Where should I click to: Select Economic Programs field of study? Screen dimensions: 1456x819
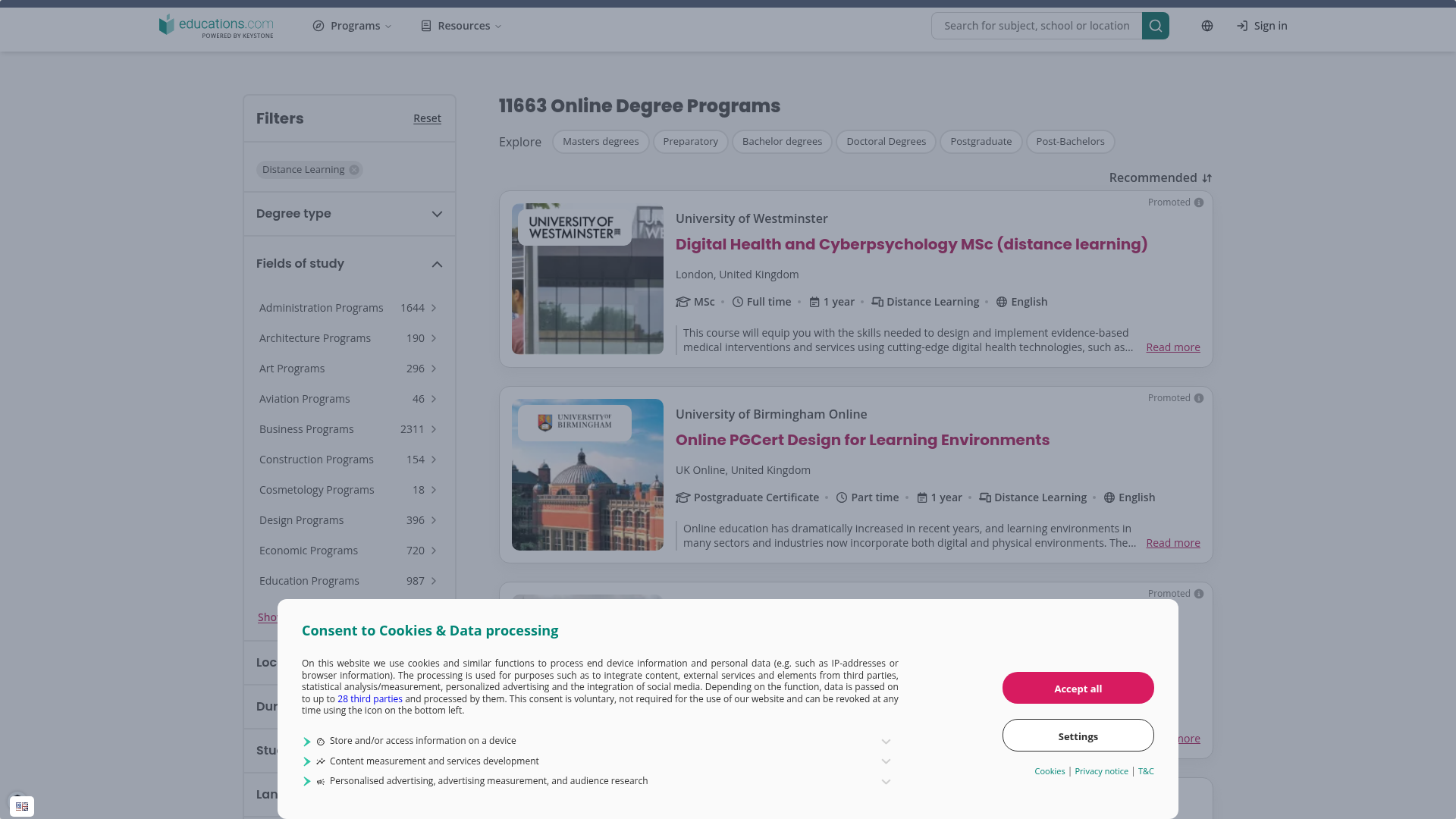348,551
